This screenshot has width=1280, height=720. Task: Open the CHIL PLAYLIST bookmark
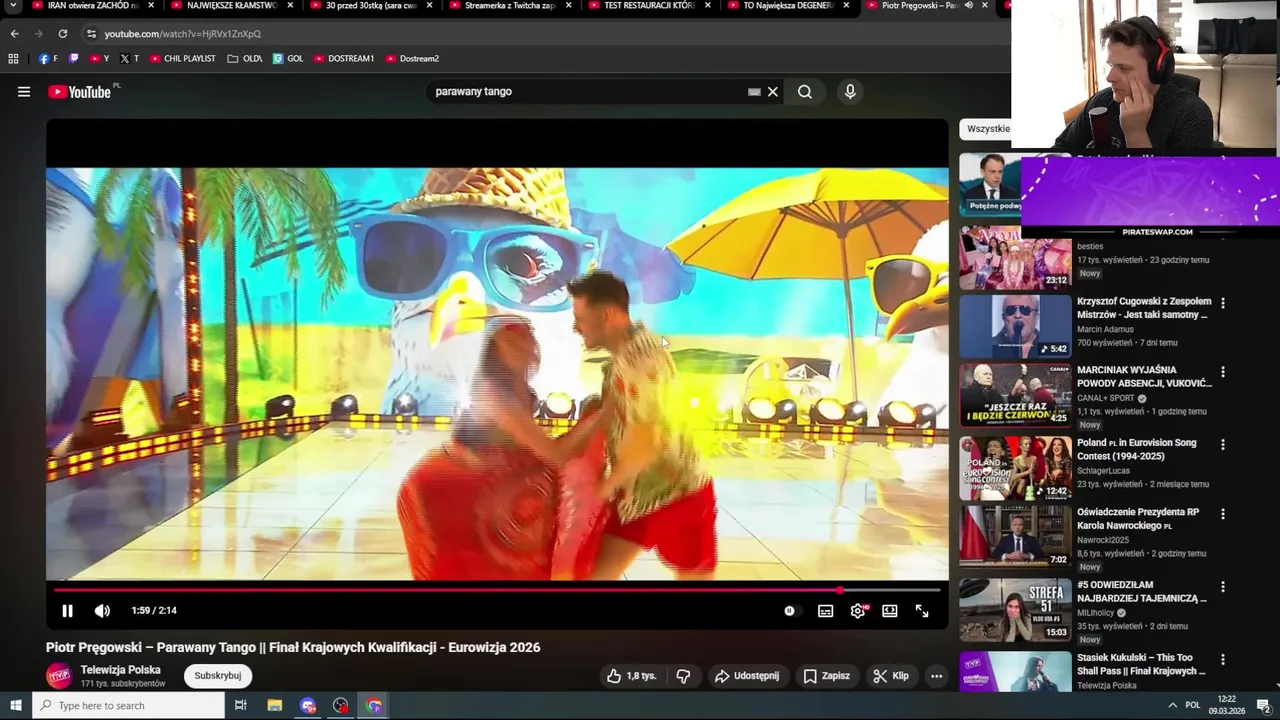pyautogui.click(x=182, y=59)
